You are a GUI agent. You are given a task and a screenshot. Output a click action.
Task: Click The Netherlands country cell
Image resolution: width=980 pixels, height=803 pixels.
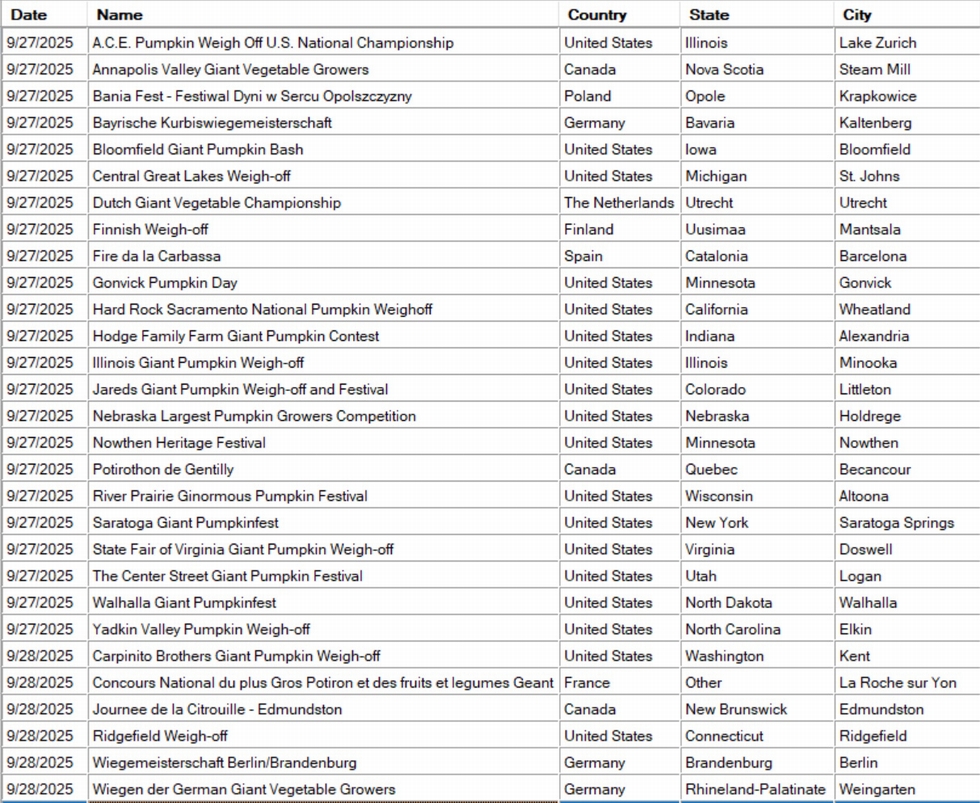point(618,203)
